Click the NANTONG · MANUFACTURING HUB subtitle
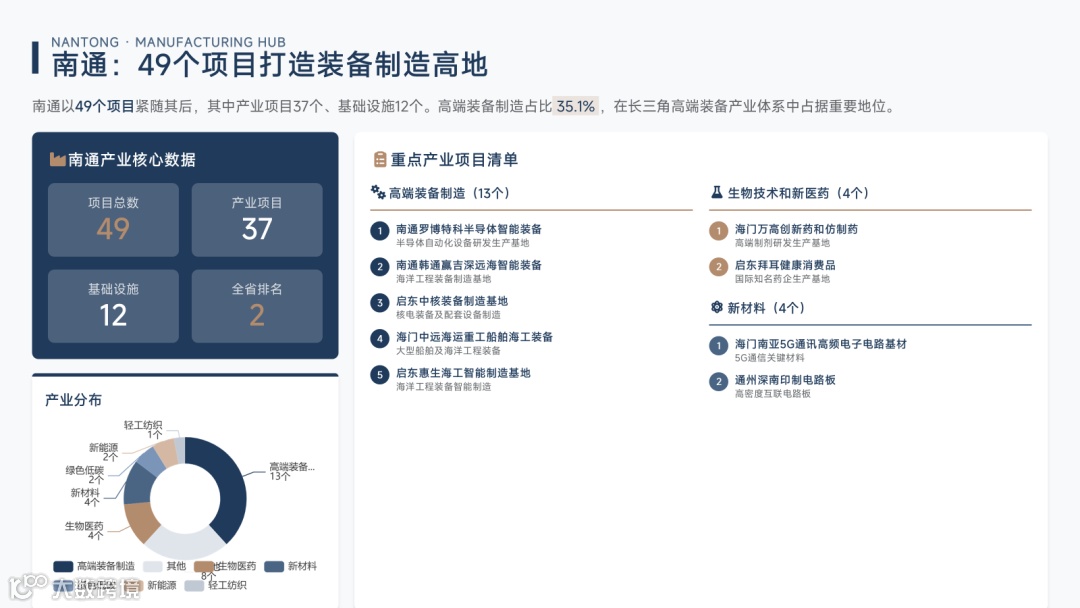The image size is (1080, 608). point(168,42)
